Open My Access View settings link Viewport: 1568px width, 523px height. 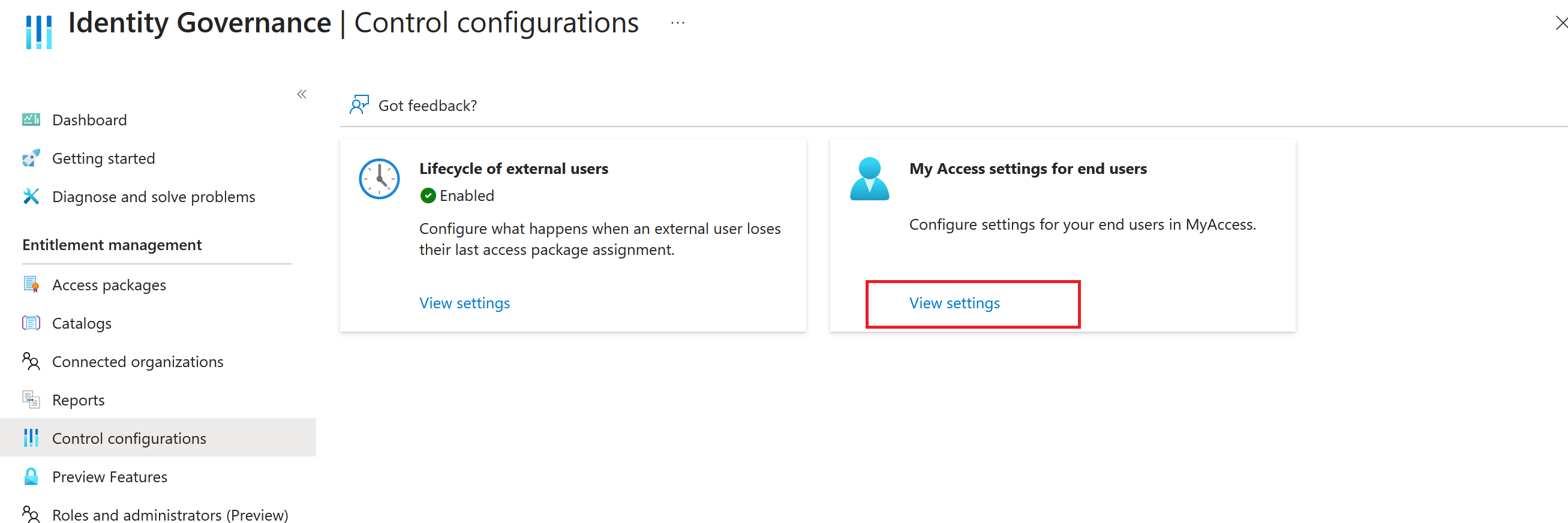coord(954,303)
